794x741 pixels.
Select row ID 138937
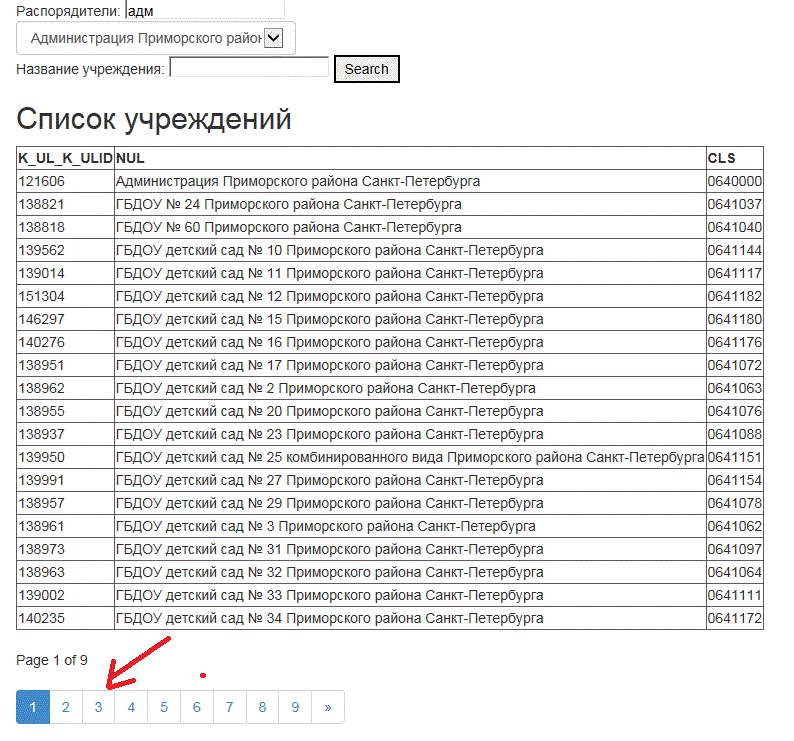(x=65, y=434)
